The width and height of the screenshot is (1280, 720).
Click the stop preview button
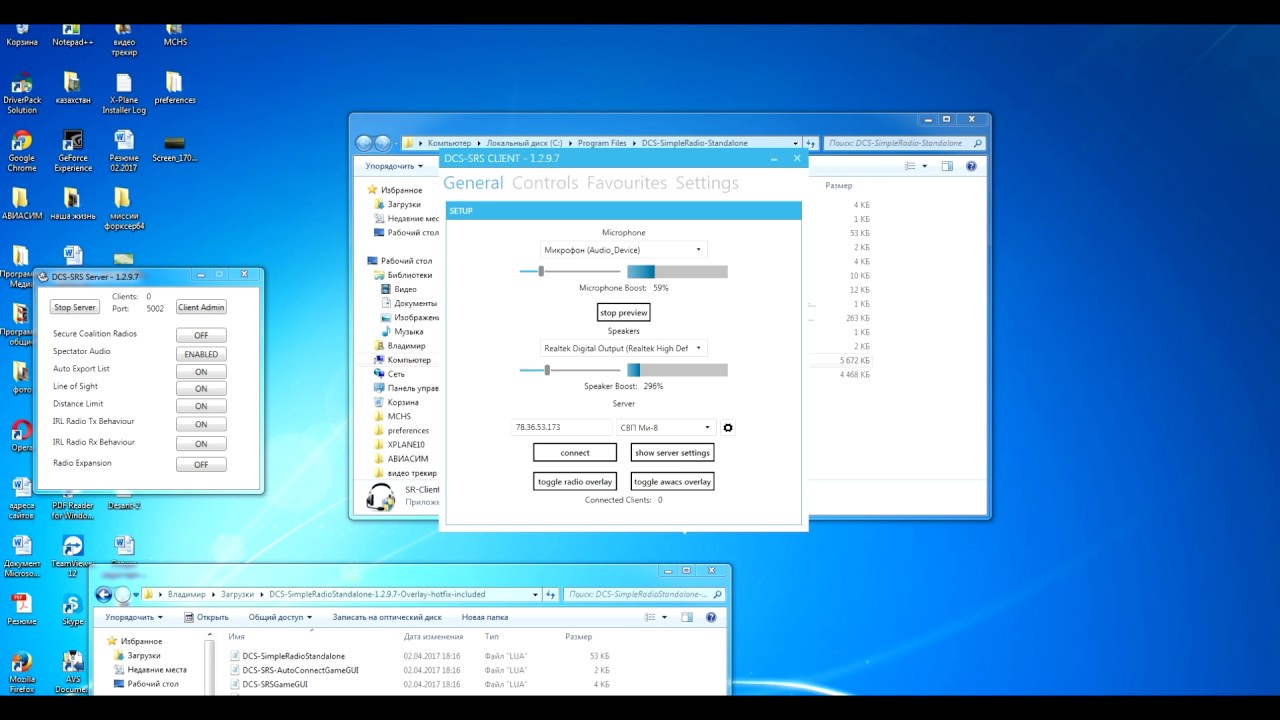[623, 313]
